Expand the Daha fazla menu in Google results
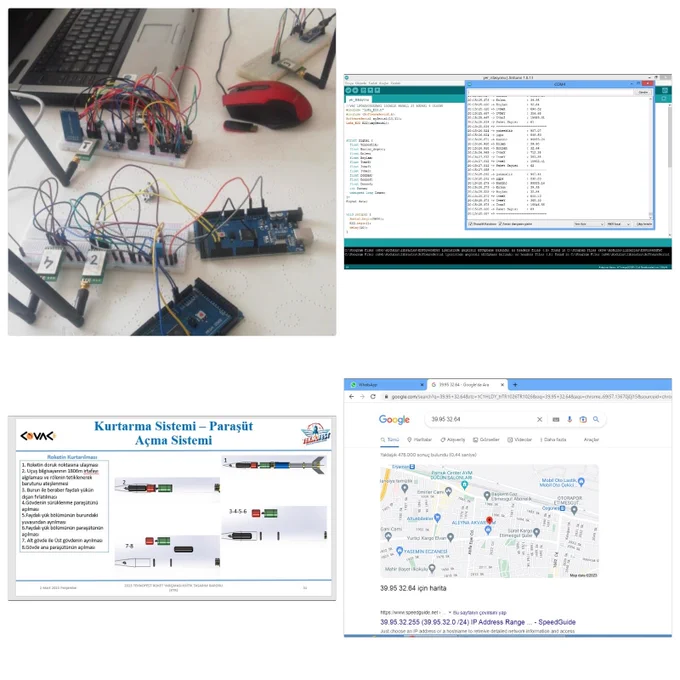680x680 pixels. 553,440
